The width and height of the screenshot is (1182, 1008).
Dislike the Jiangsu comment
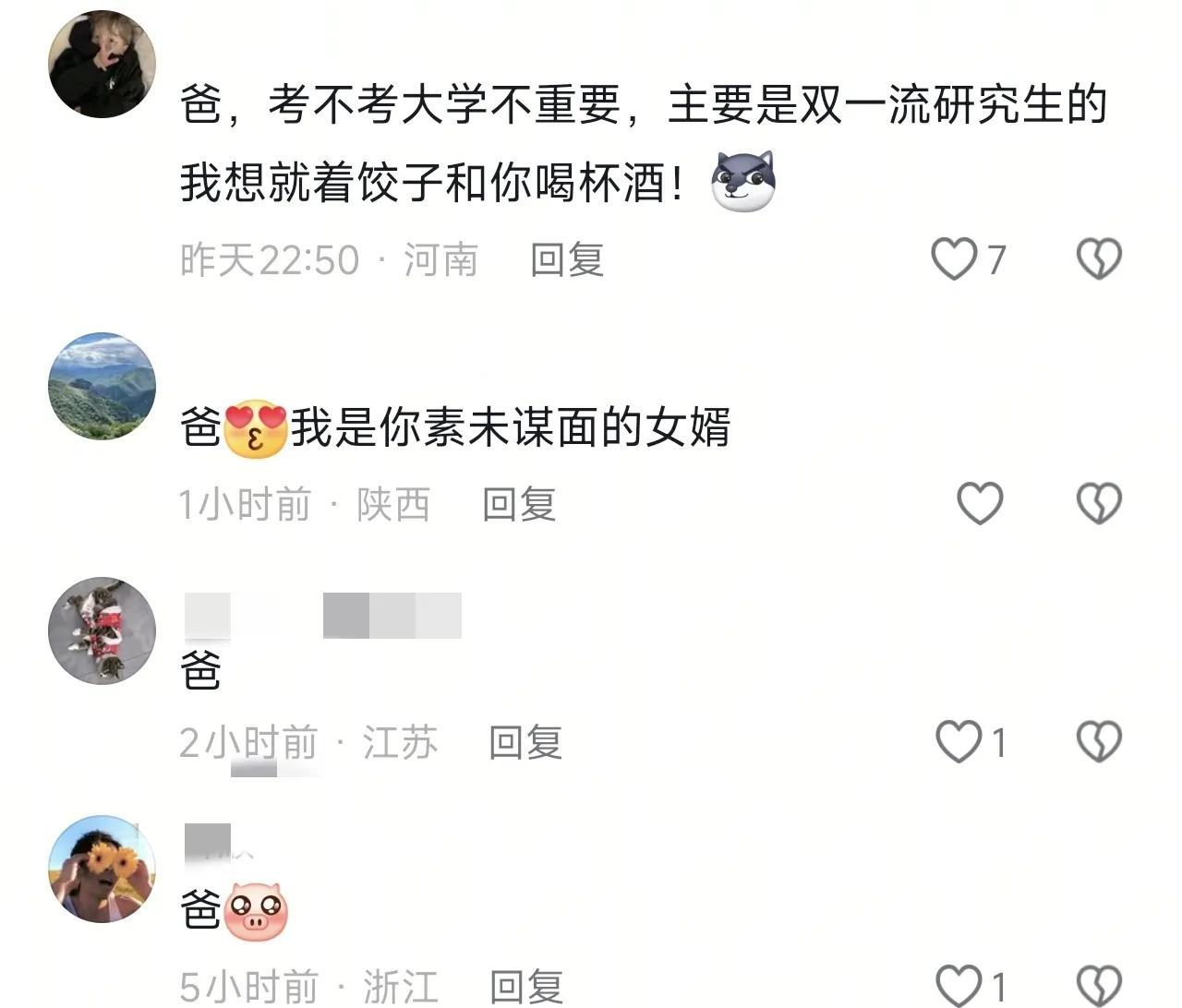[x=1099, y=741]
